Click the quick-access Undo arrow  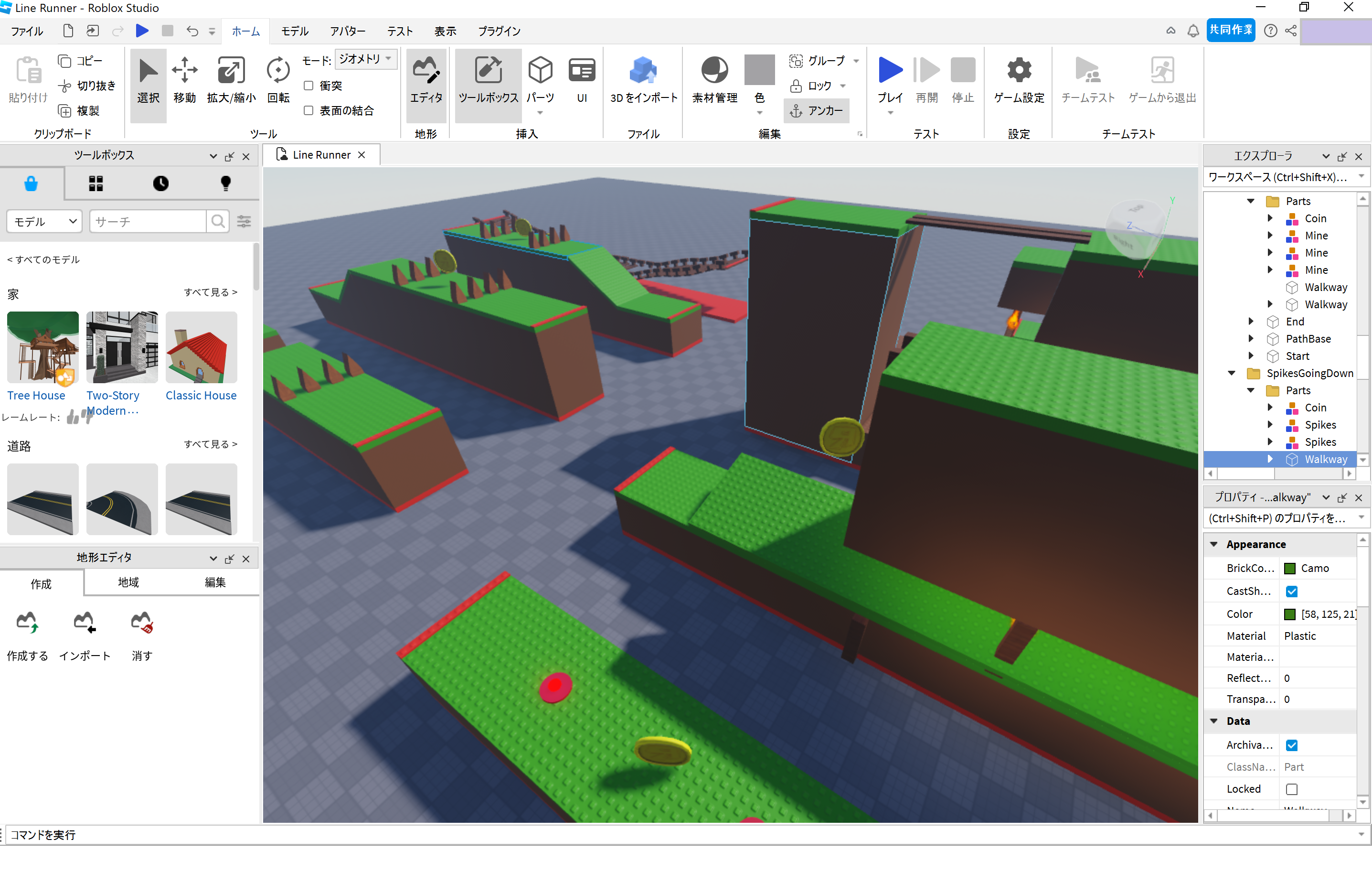coord(192,31)
